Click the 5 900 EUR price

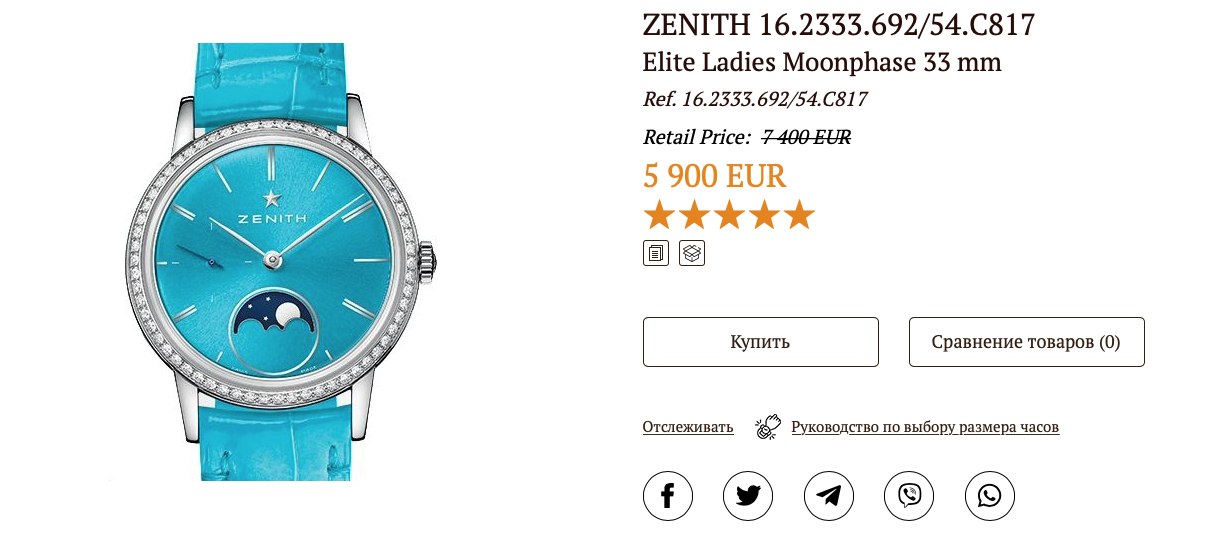point(714,176)
